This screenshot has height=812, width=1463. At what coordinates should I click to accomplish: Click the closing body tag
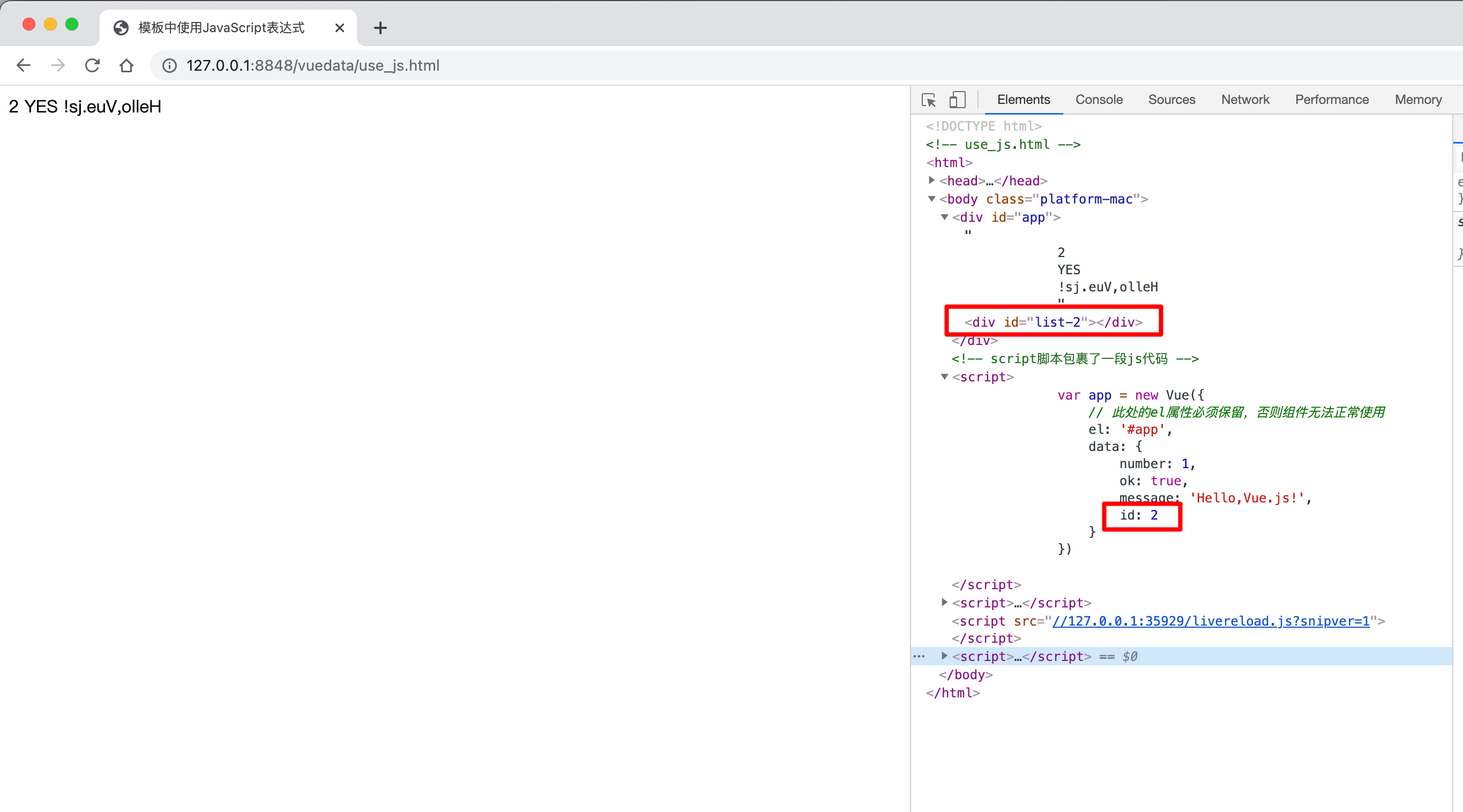pyautogui.click(x=966, y=674)
